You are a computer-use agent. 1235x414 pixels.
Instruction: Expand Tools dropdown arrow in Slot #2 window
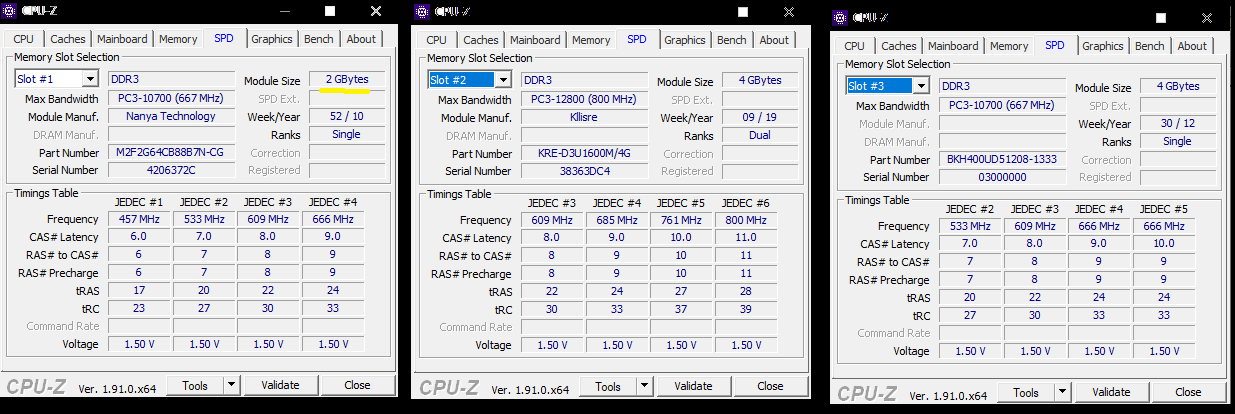[645, 386]
